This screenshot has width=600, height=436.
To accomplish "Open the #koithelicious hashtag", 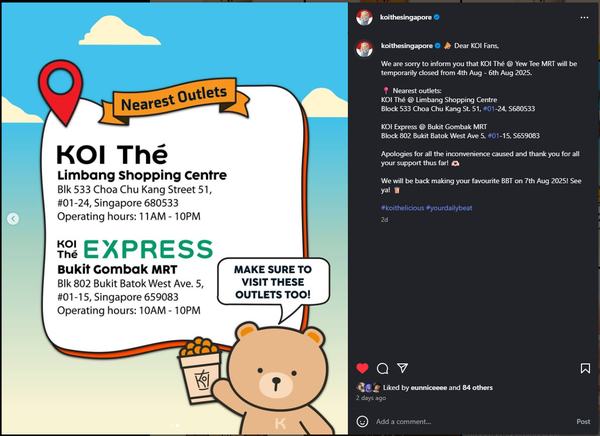I will click(x=402, y=208).
